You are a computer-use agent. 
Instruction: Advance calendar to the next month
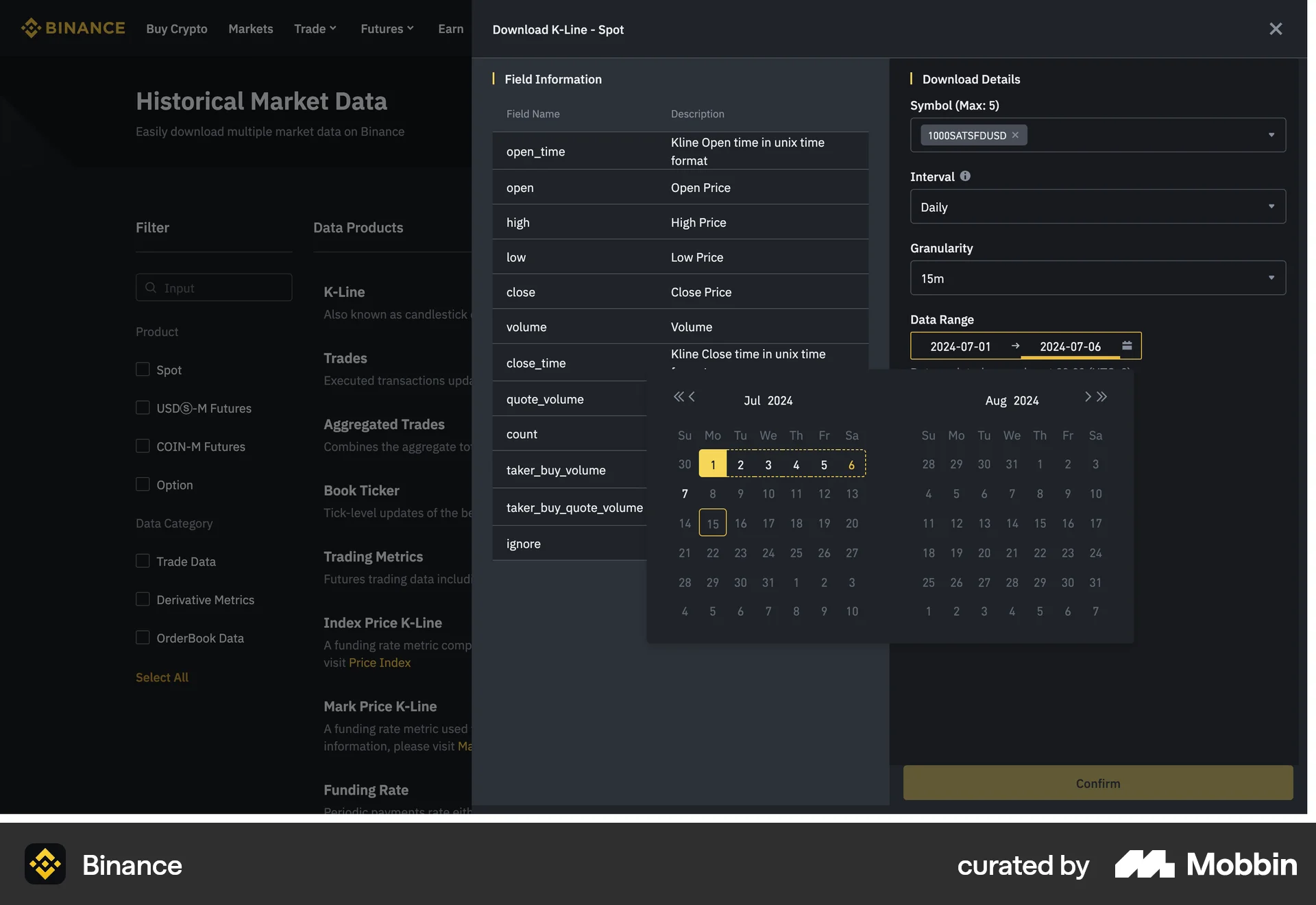1087,396
